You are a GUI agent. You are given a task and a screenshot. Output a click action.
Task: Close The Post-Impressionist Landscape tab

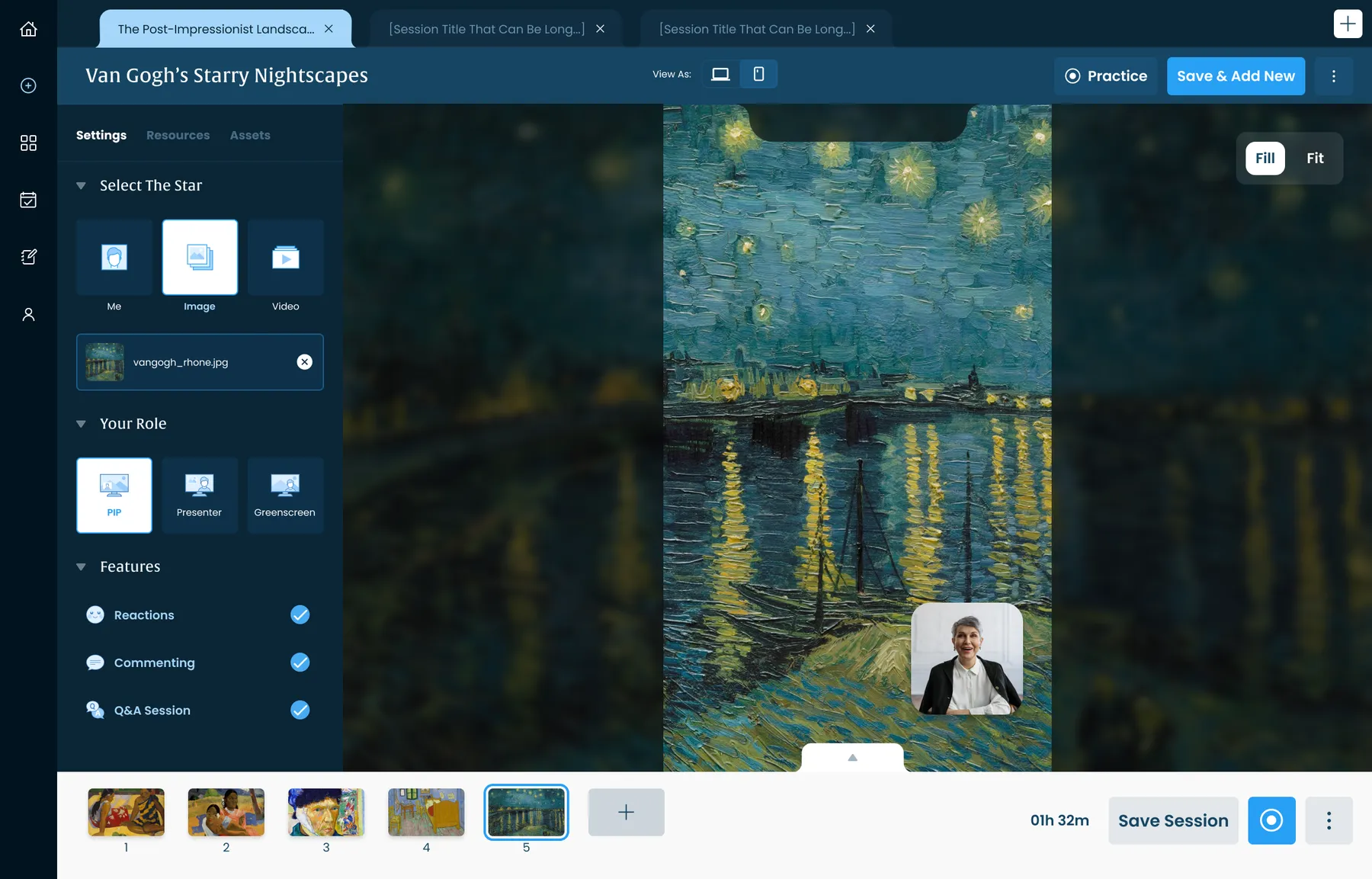pyautogui.click(x=329, y=29)
